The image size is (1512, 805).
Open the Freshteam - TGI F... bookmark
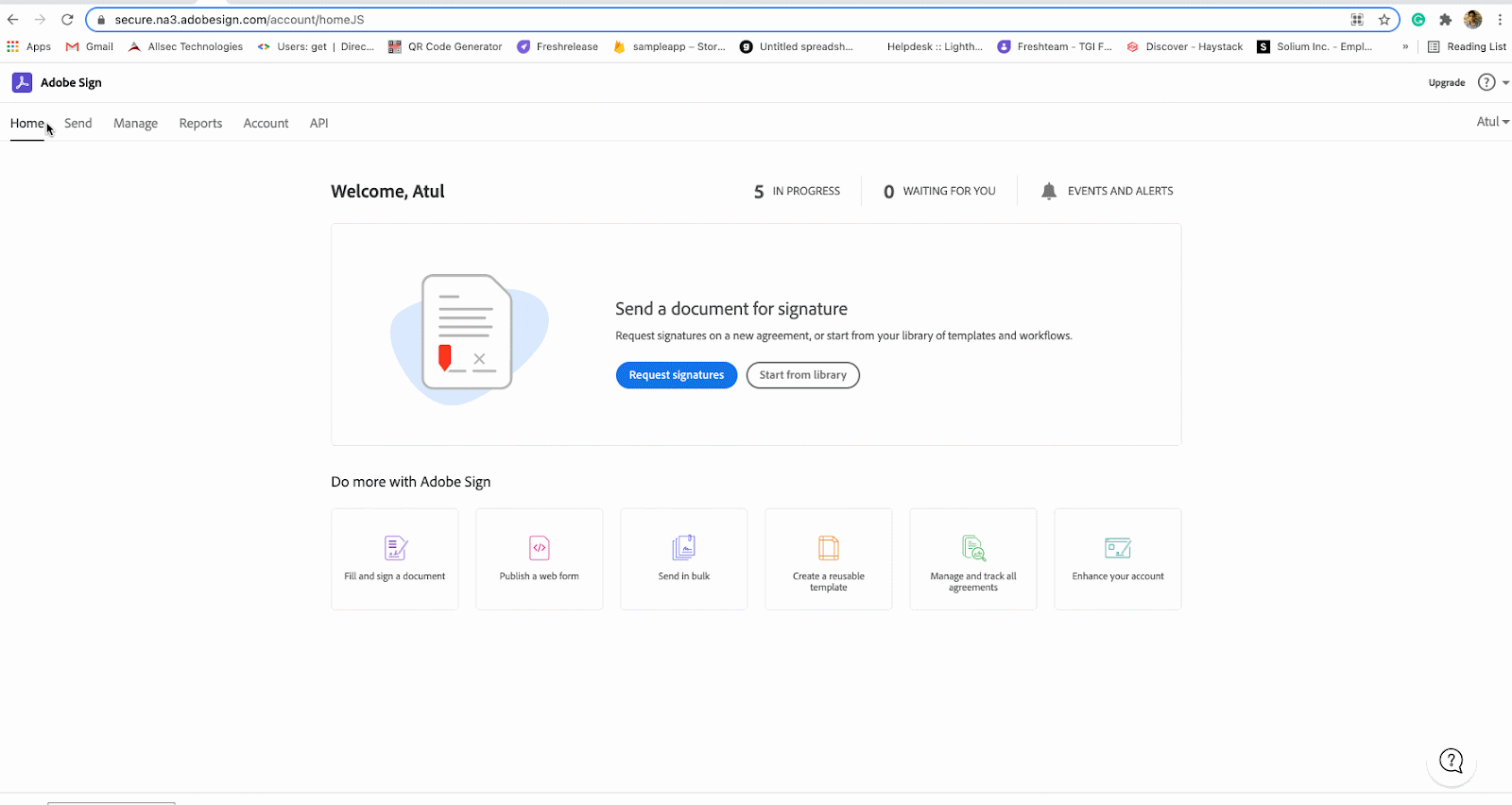point(1055,46)
